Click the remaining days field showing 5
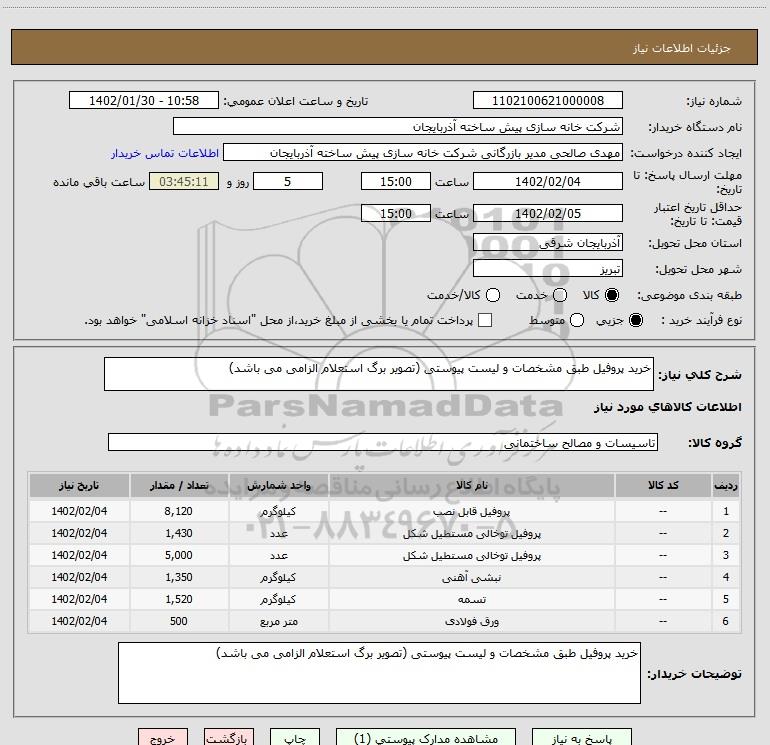 [288, 181]
